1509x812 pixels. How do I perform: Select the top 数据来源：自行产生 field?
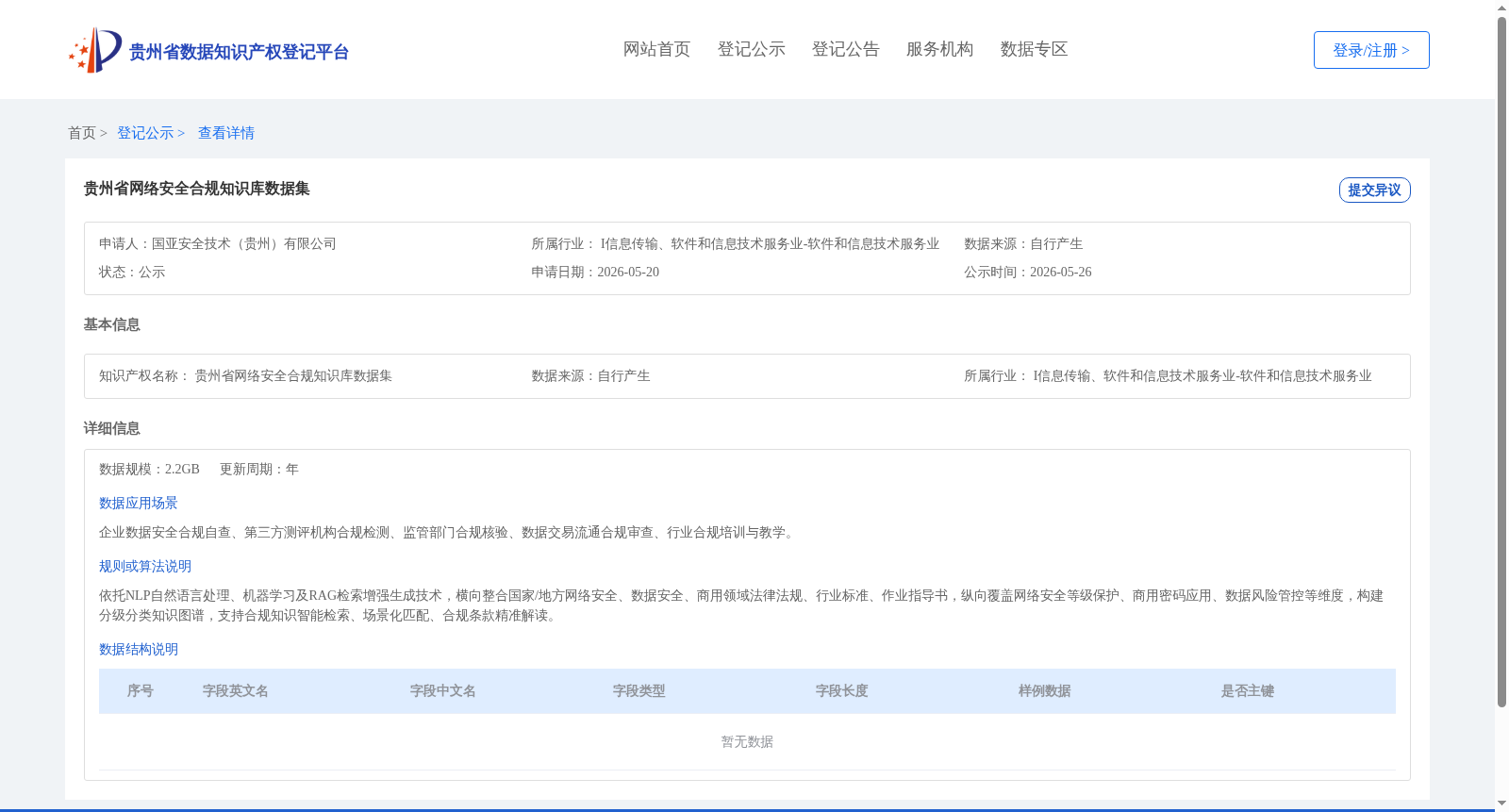1023,243
